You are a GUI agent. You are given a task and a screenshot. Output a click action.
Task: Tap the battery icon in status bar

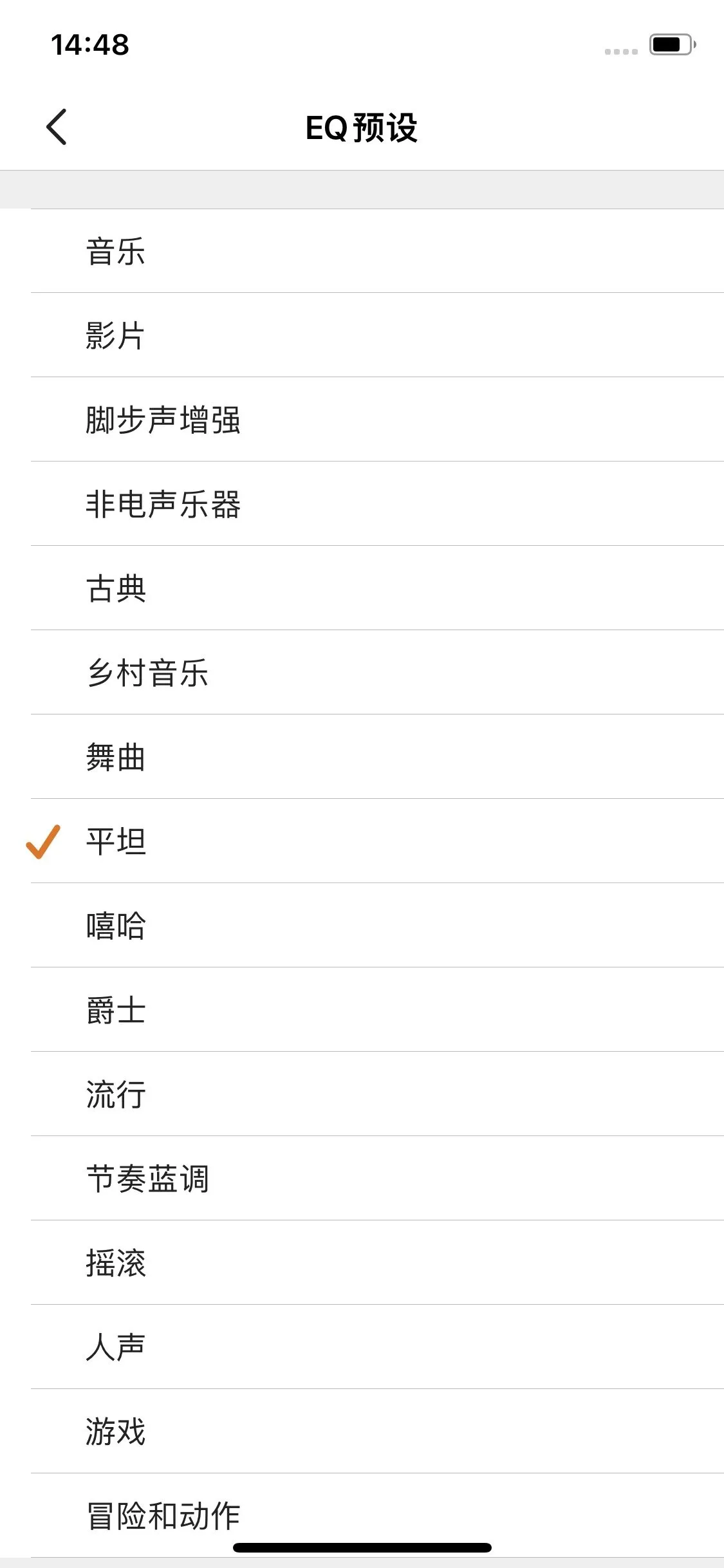pos(673,44)
